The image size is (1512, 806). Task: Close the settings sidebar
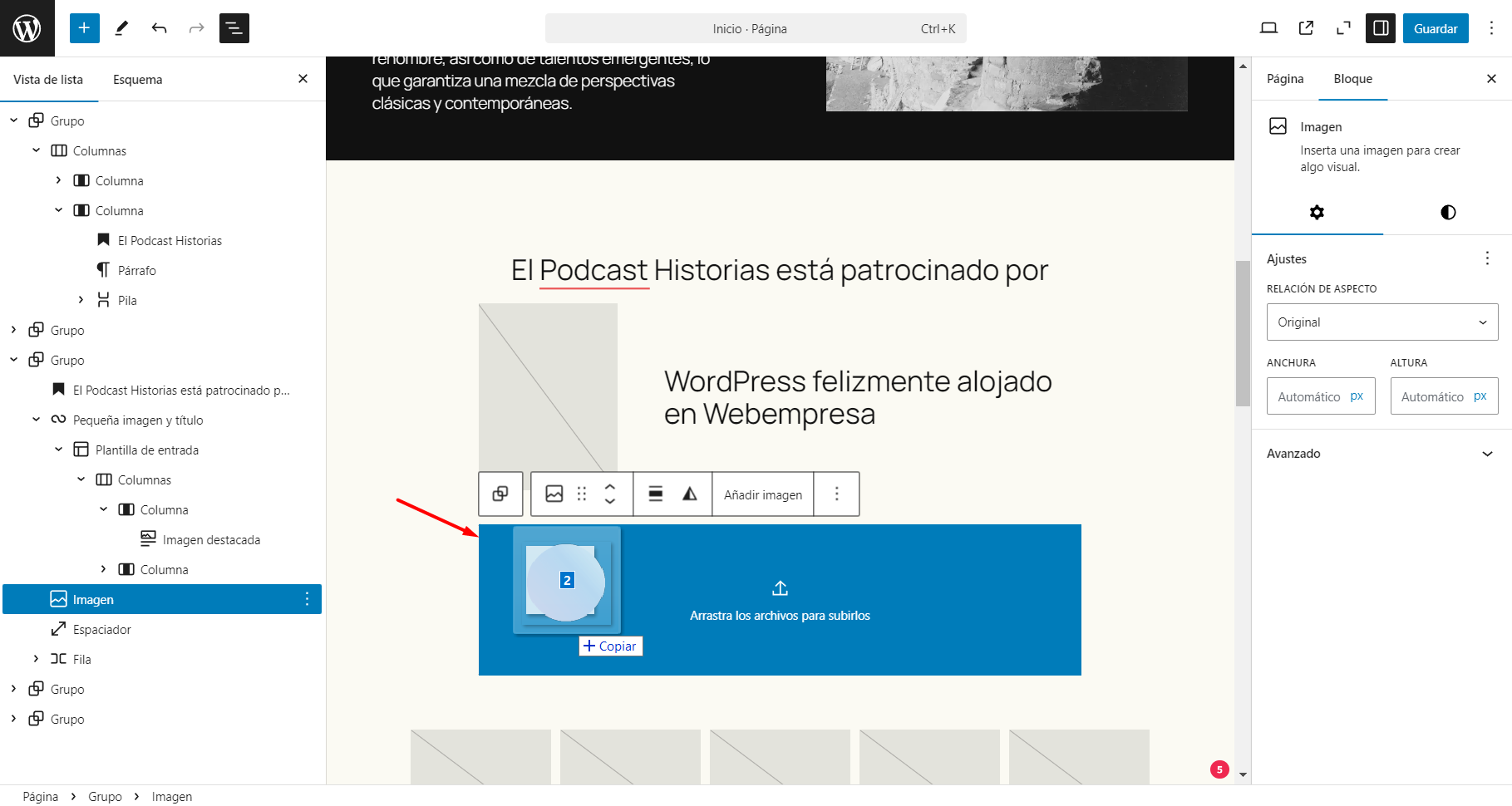click(x=1491, y=79)
